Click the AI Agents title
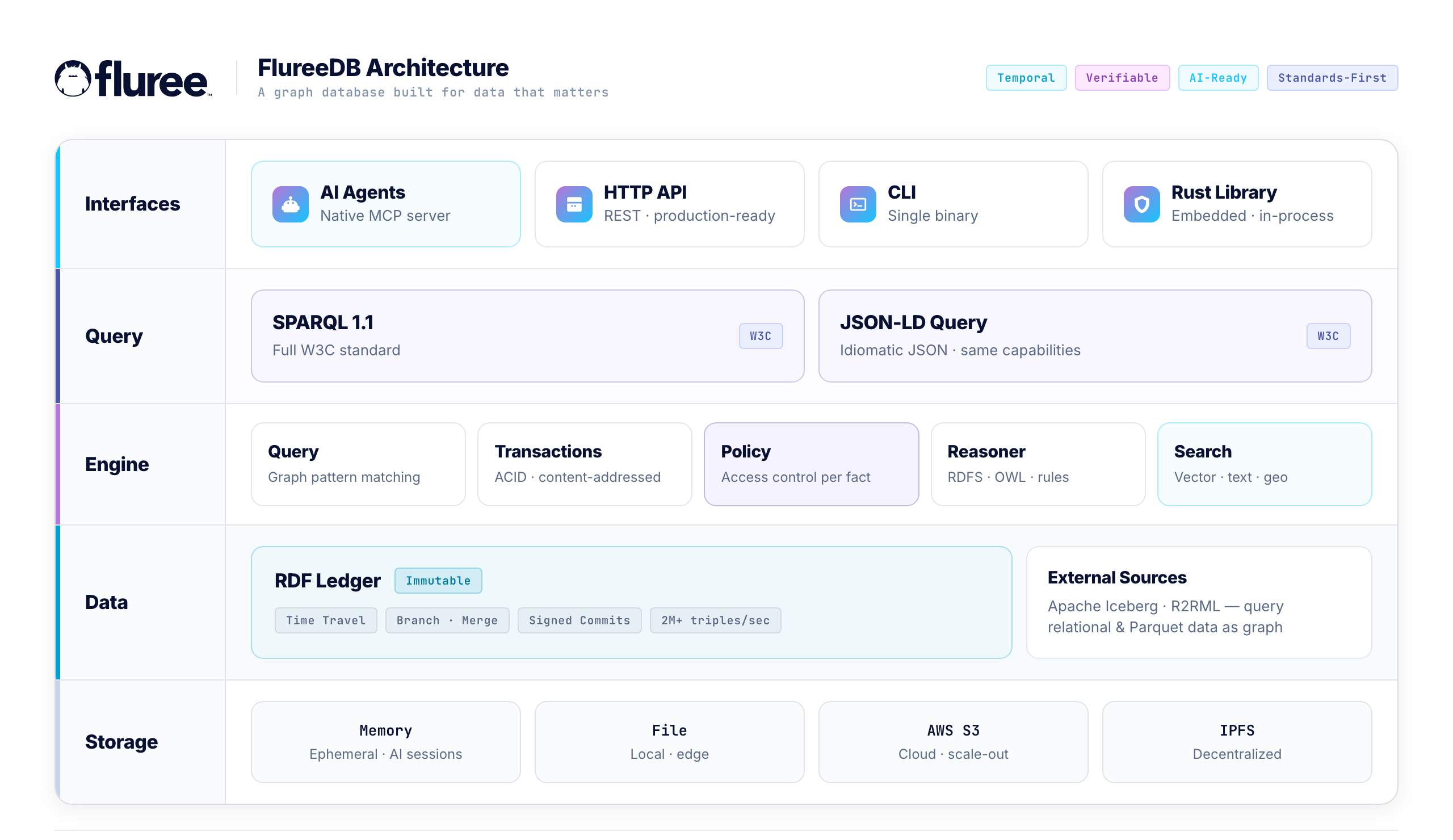1453x840 pixels. pyautogui.click(x=363, y=192)
